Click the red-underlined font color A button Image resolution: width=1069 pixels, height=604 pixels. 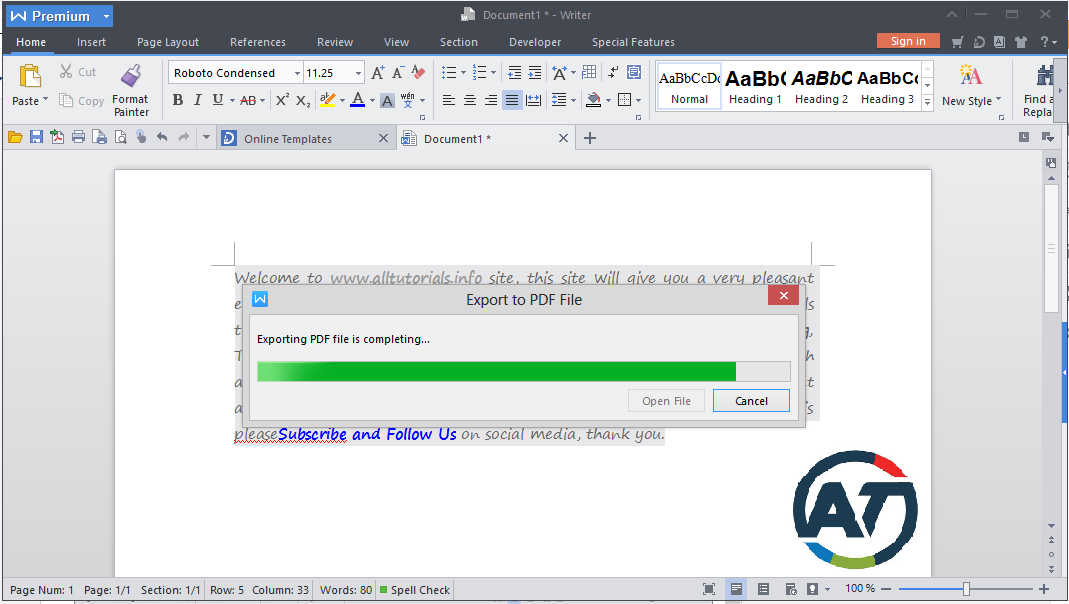click(x=357, y=100)
